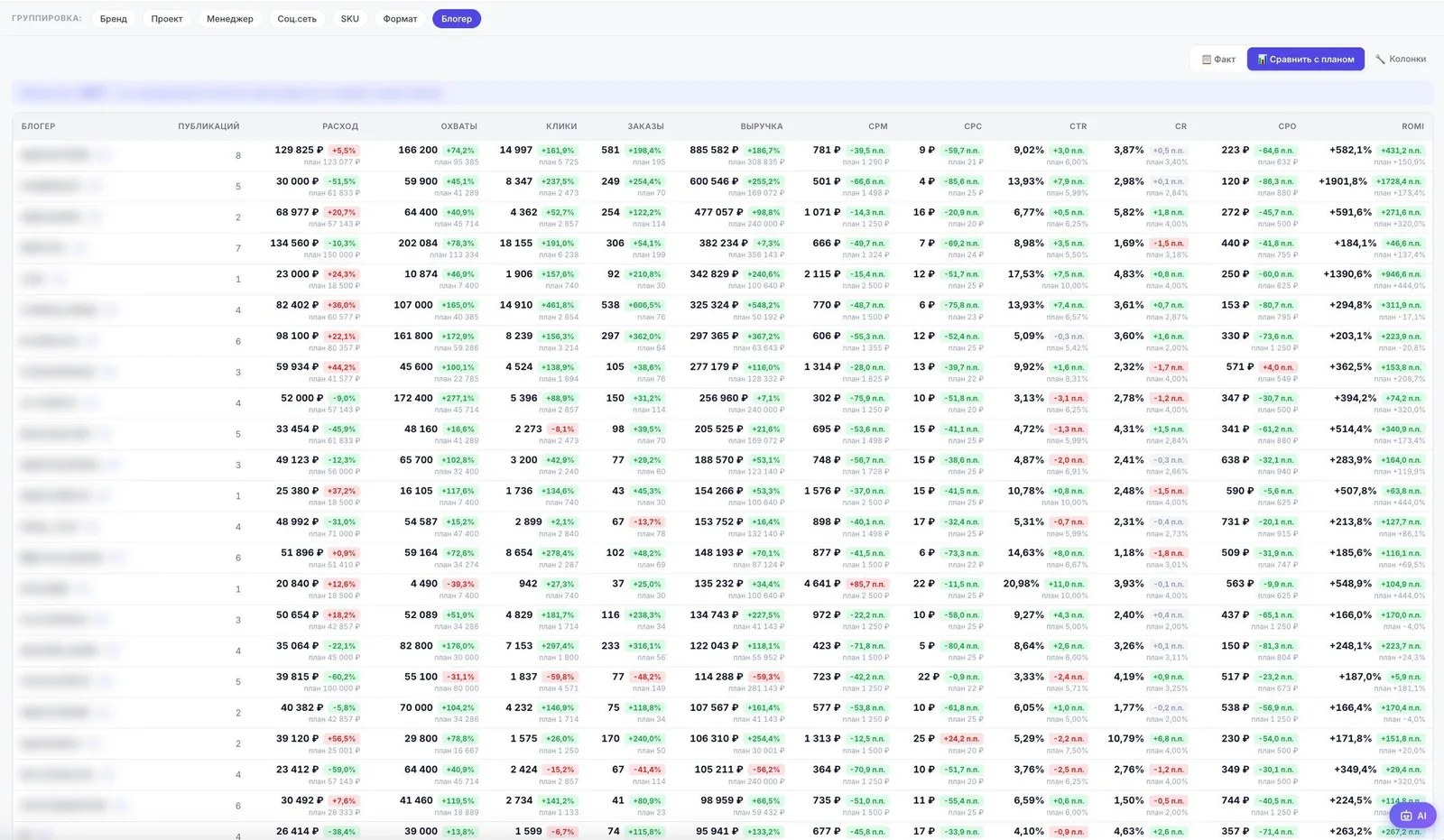Sort by CR column header
The image size is (1444, 840).
point(1180,126)
